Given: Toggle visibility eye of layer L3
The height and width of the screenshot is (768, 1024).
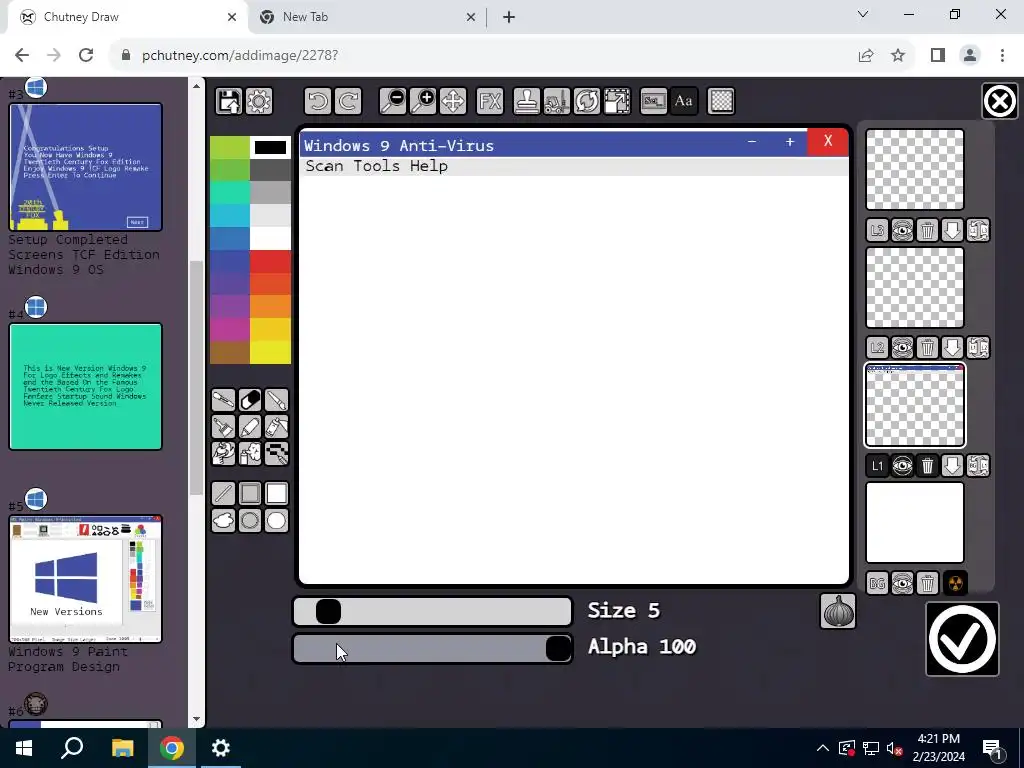Looking at the screenshot, I should click(x=903, y=230).
